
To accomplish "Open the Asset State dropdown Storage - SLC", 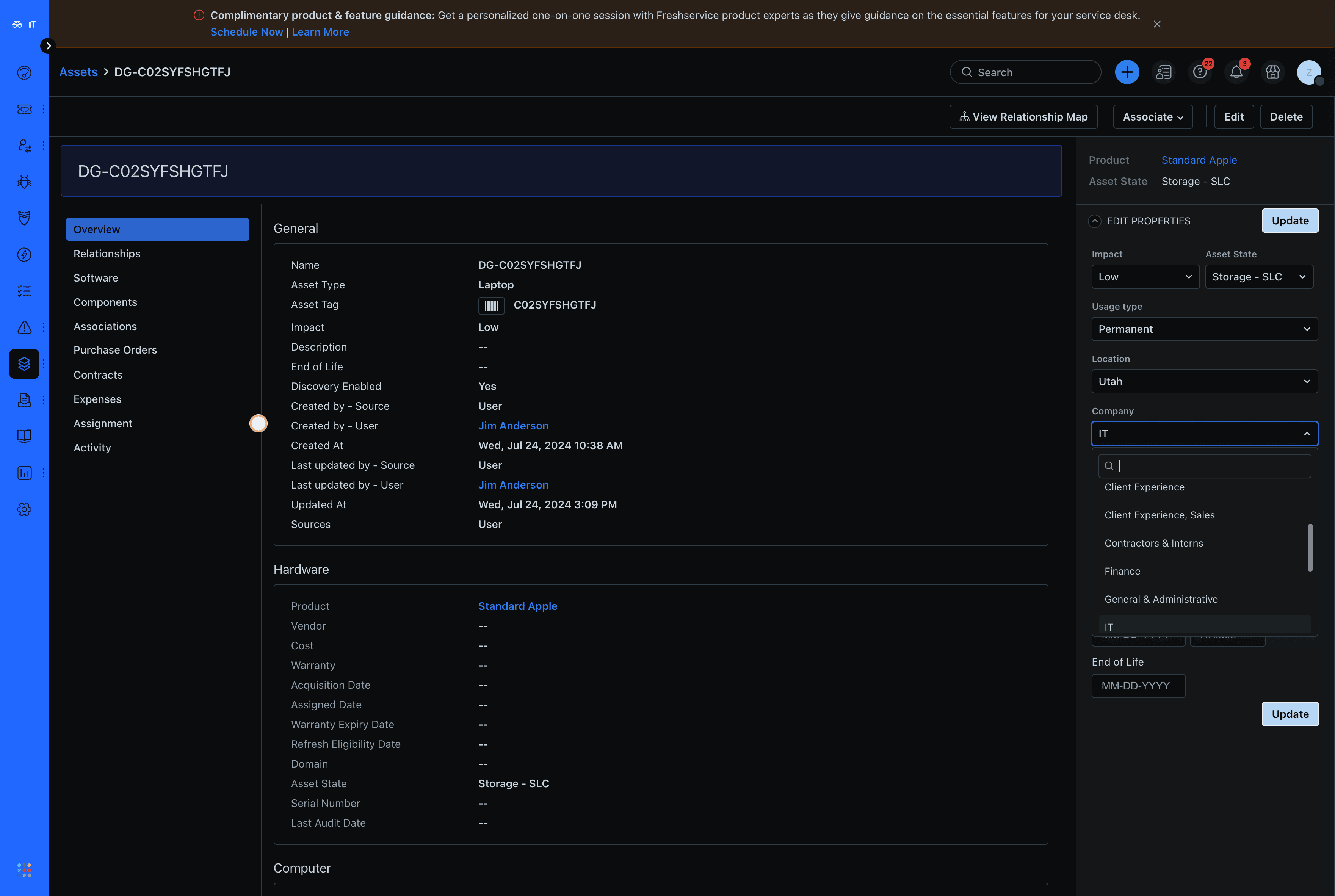I will (x=1259, y=277).
